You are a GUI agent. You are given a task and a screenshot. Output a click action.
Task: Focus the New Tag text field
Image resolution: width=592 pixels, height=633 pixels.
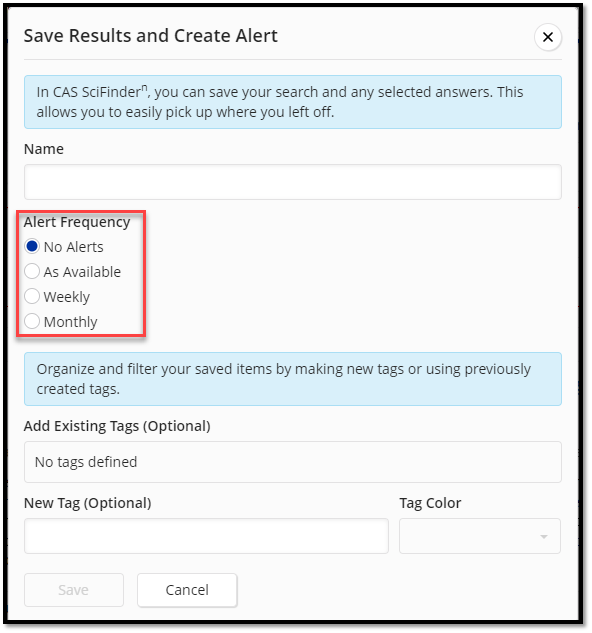(x=206, y=536)
